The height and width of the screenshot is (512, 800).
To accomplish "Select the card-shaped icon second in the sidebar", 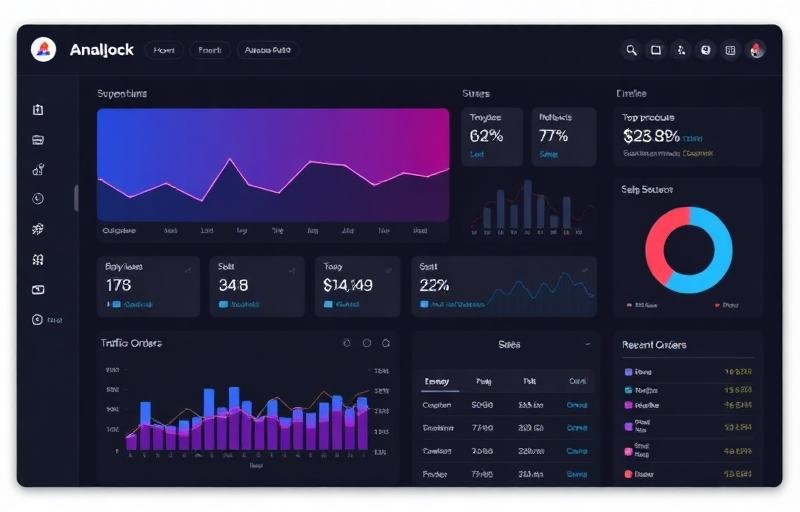I will (38, 140).
